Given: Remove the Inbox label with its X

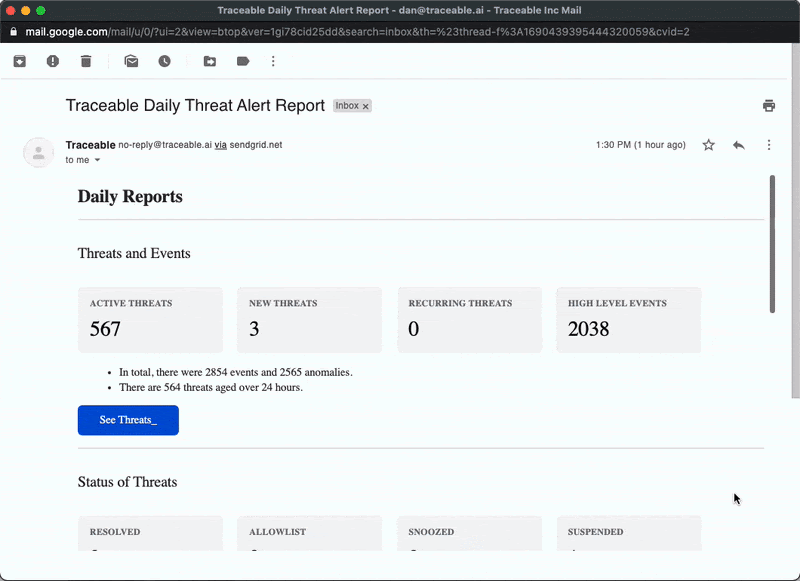Looking at the screenshot, I should (x=366, y=106).
